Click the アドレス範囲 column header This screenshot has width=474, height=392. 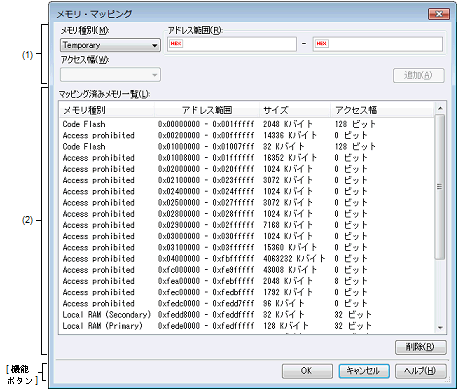click(x=207, y=110)
